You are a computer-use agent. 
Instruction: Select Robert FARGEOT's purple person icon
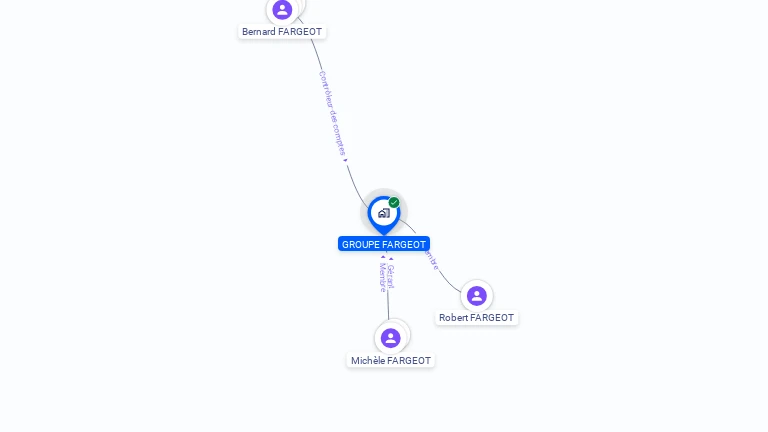coord(477,296)
